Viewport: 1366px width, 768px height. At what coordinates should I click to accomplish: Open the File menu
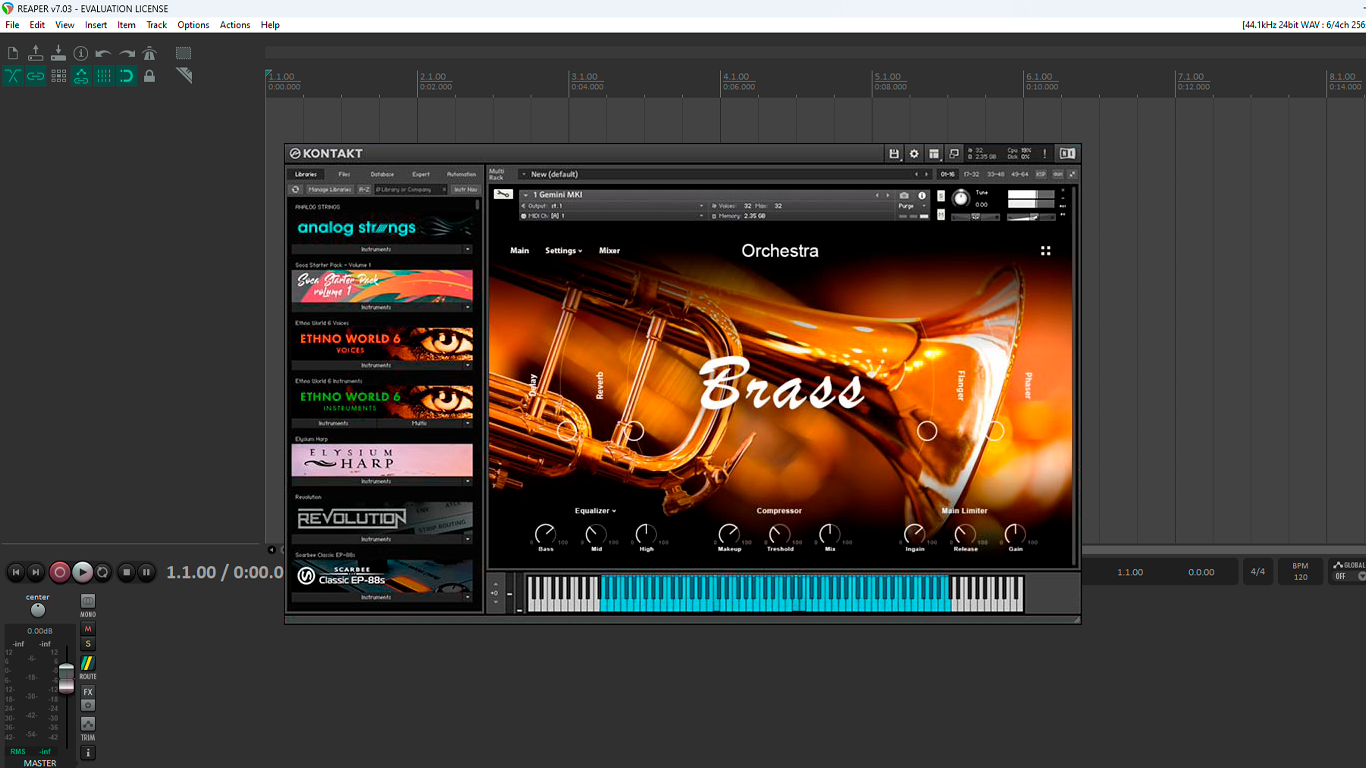(x=12, y=25)
